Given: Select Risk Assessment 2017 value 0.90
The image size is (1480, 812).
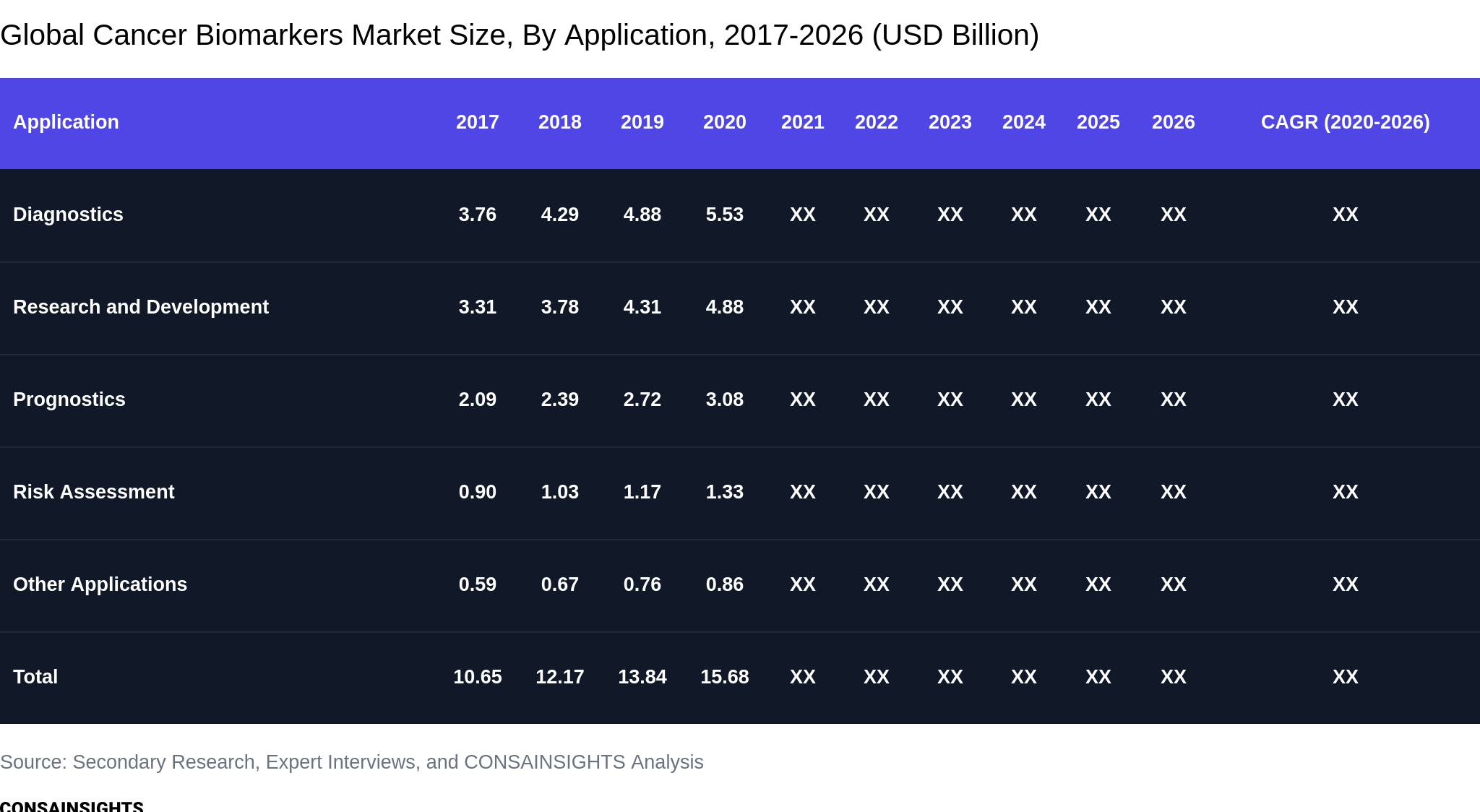Looking at the screenshot, I should [478, 492].
